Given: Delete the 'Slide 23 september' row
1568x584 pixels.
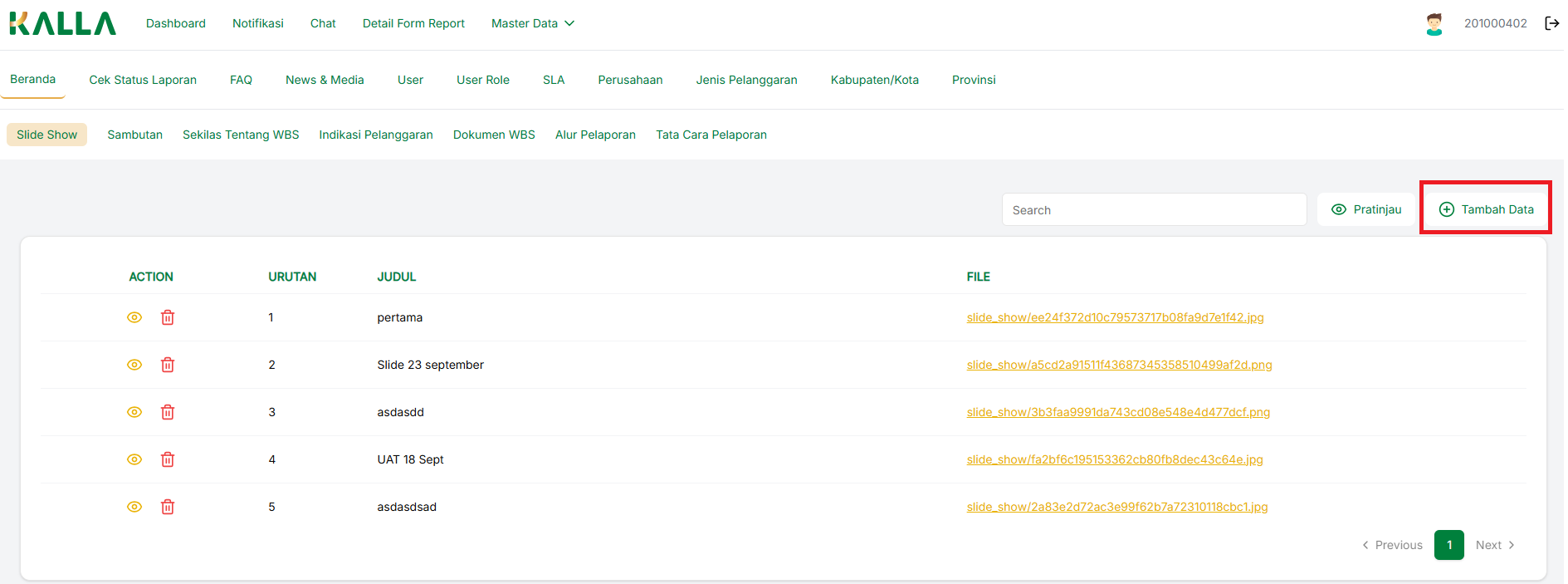Looking at the screenshot, I should point(168,365).
